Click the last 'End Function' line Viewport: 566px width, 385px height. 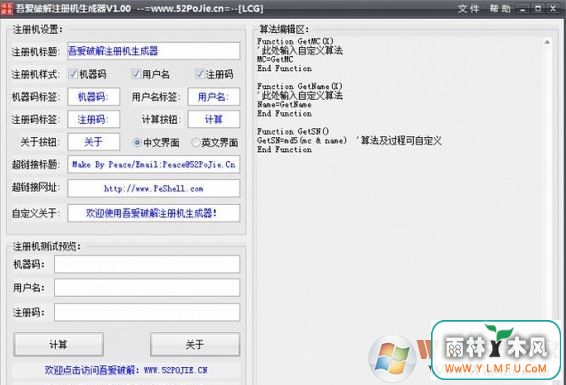click(284, 149)
